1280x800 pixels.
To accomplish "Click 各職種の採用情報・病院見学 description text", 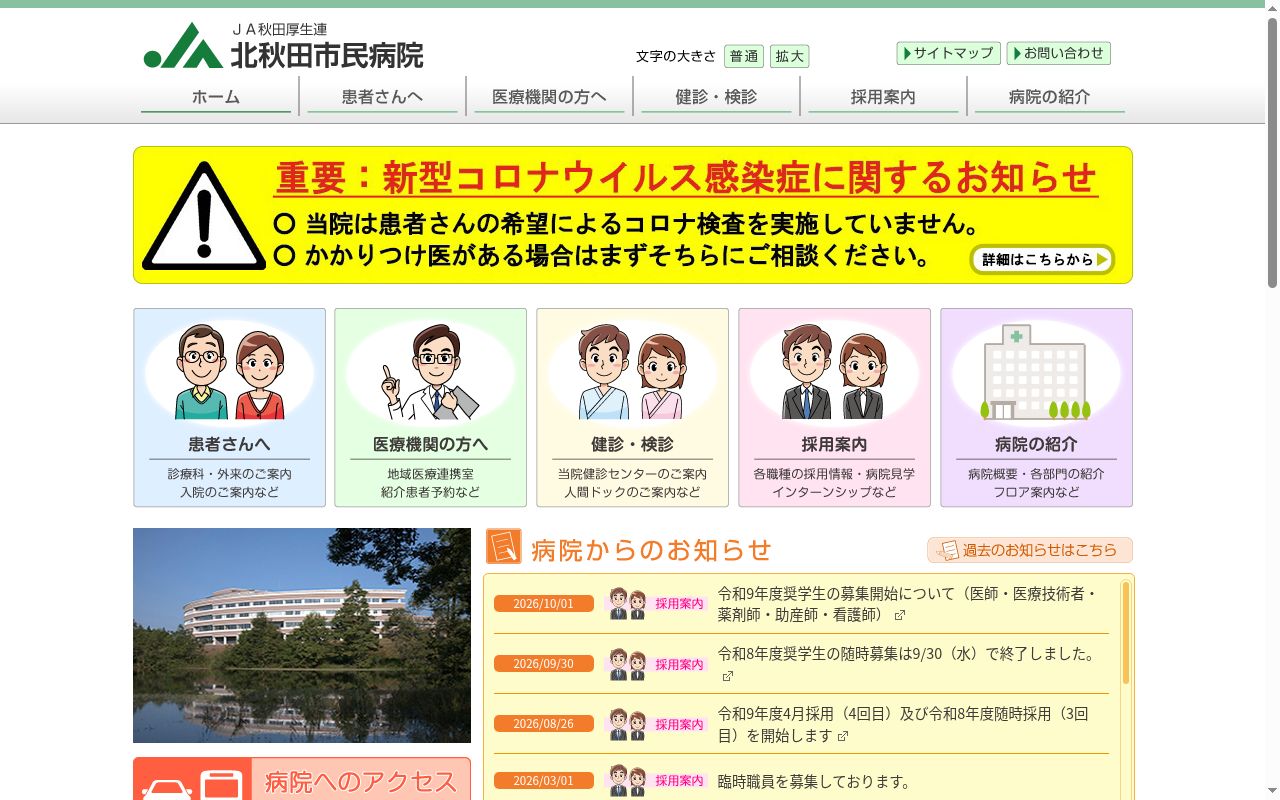I will (x=834, y=474).
